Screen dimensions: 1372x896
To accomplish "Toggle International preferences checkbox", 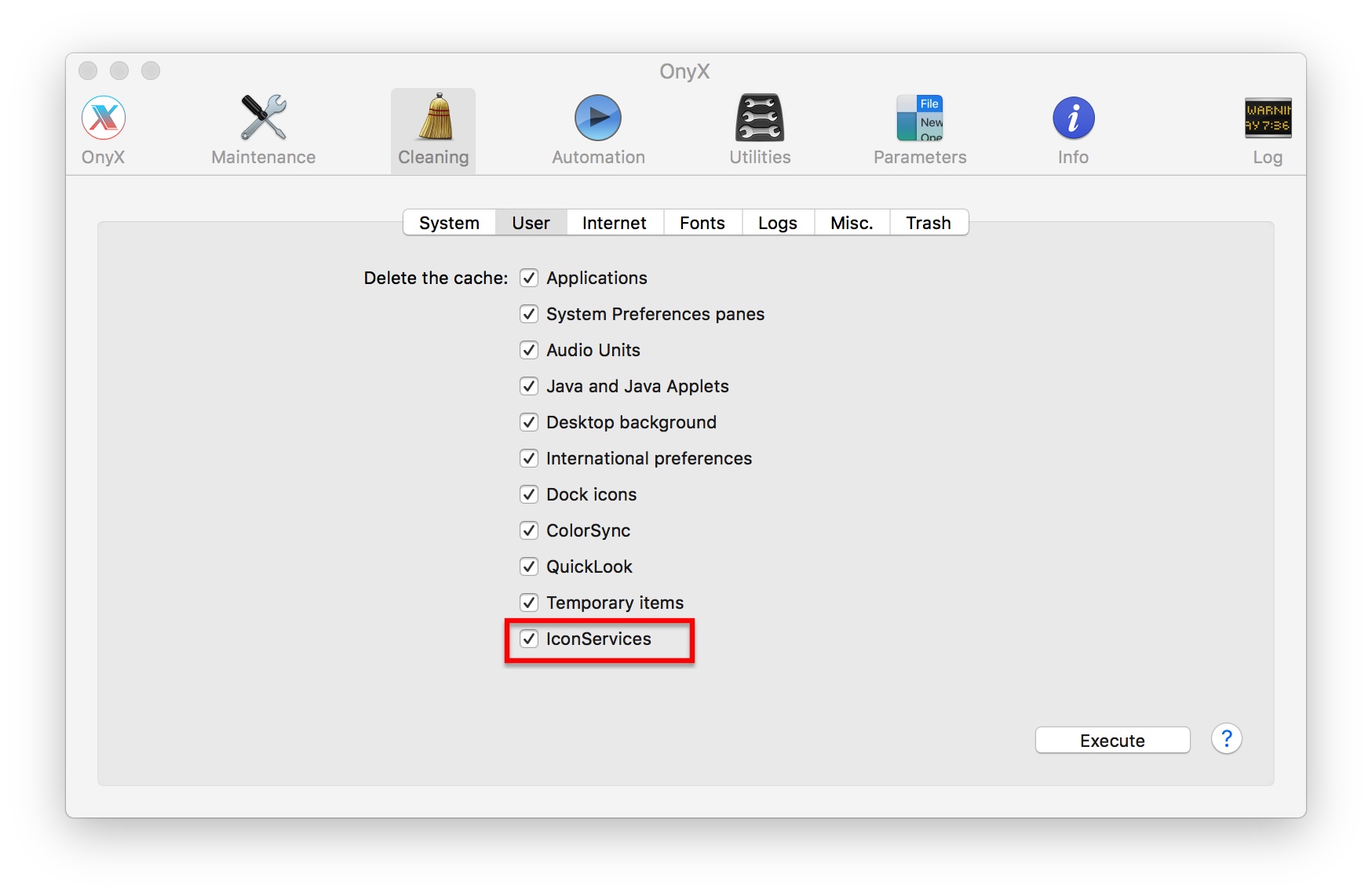I will (529, 458).
